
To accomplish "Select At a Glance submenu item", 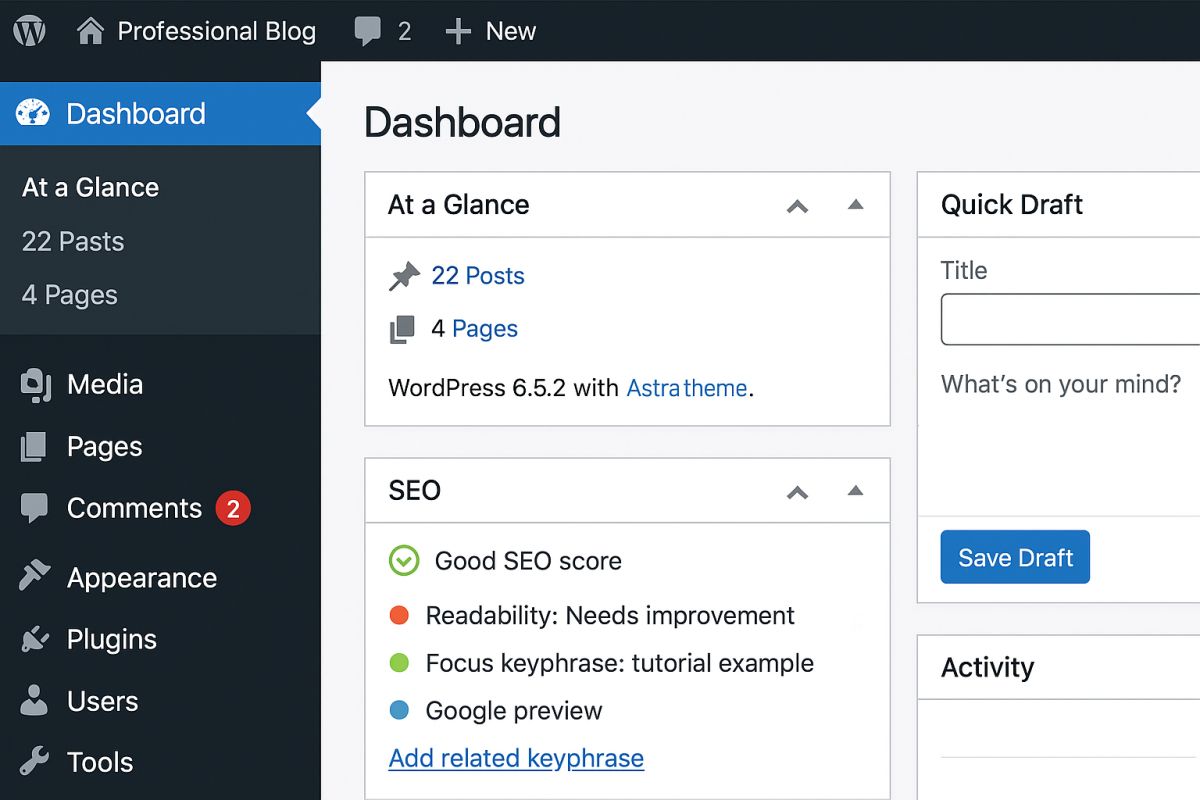I will (x=91, y=187).
